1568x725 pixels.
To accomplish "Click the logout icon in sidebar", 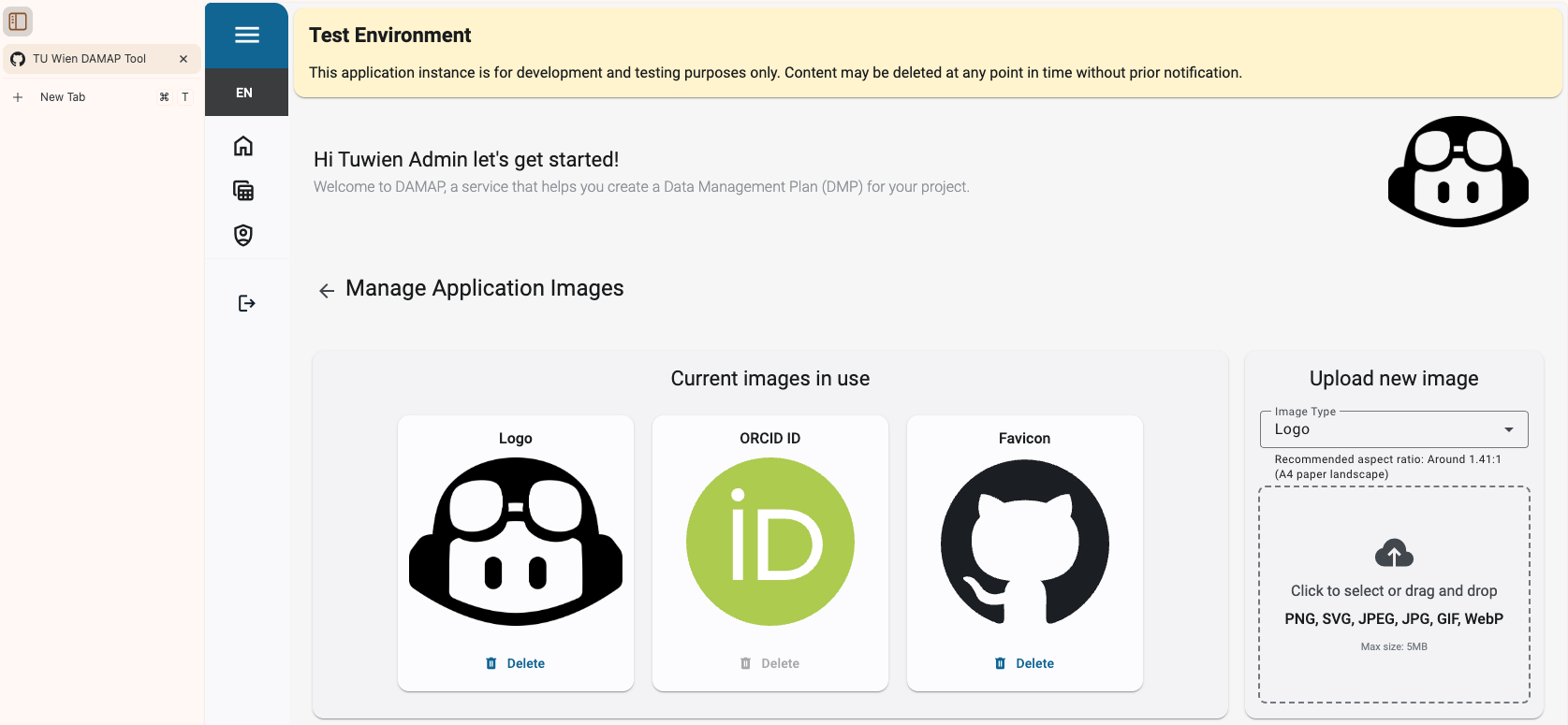I will 246,303.
